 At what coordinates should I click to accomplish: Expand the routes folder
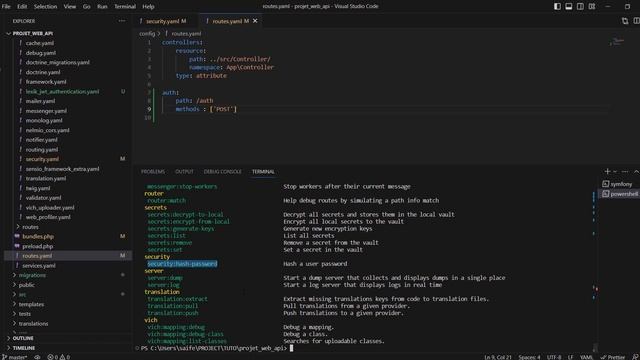point(30,227)
